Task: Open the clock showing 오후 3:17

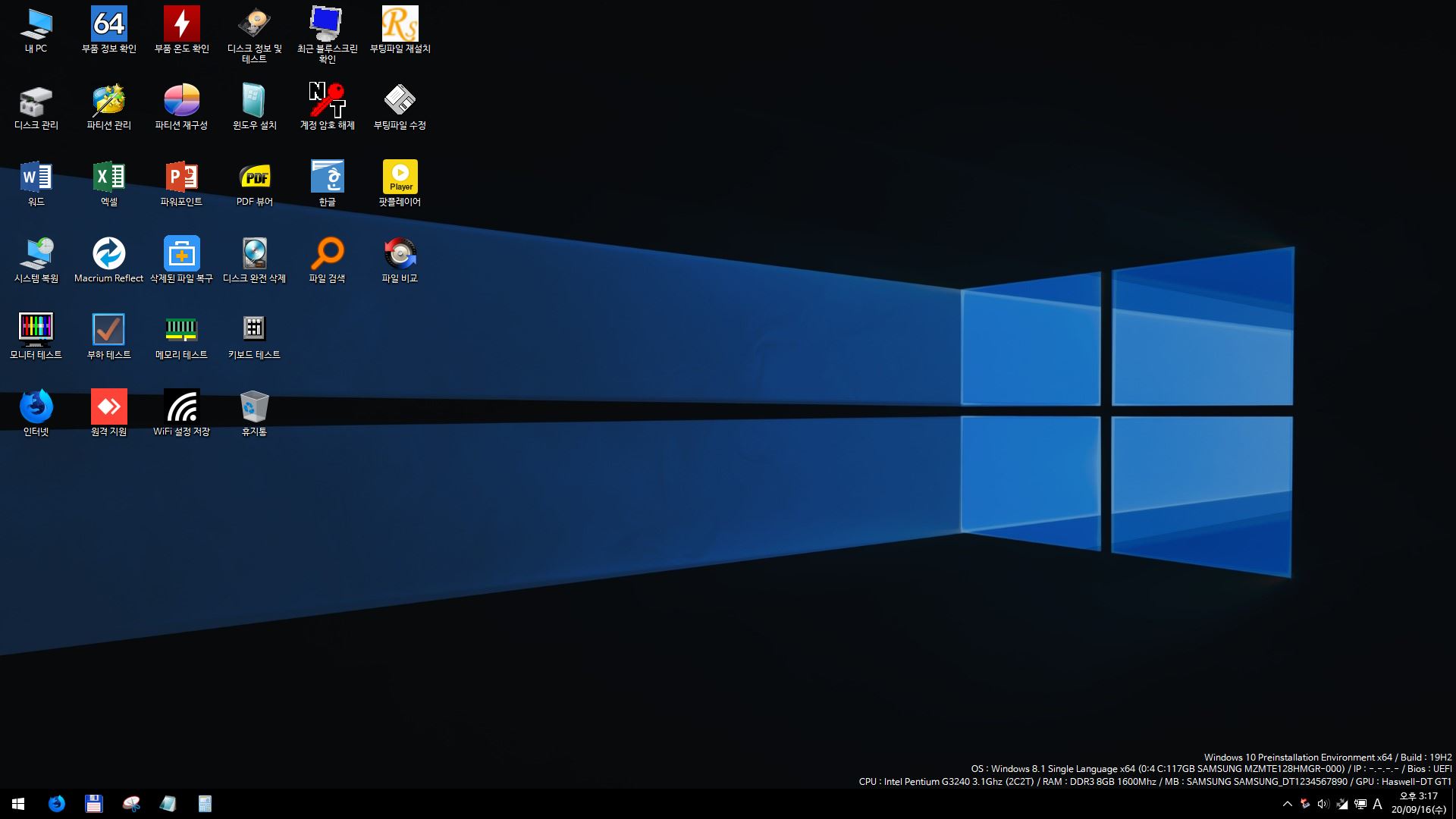Action: 1419,803
